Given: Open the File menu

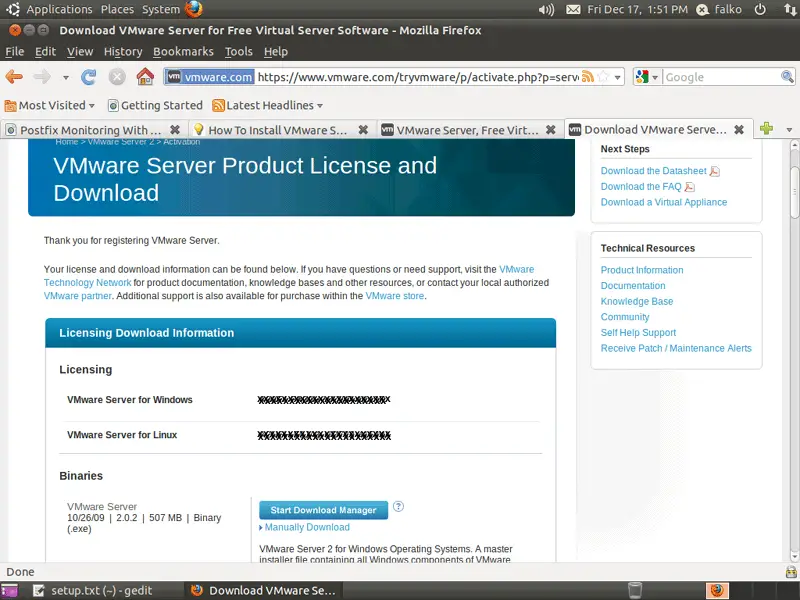Looking at the screenshot, I should point(15,52).
